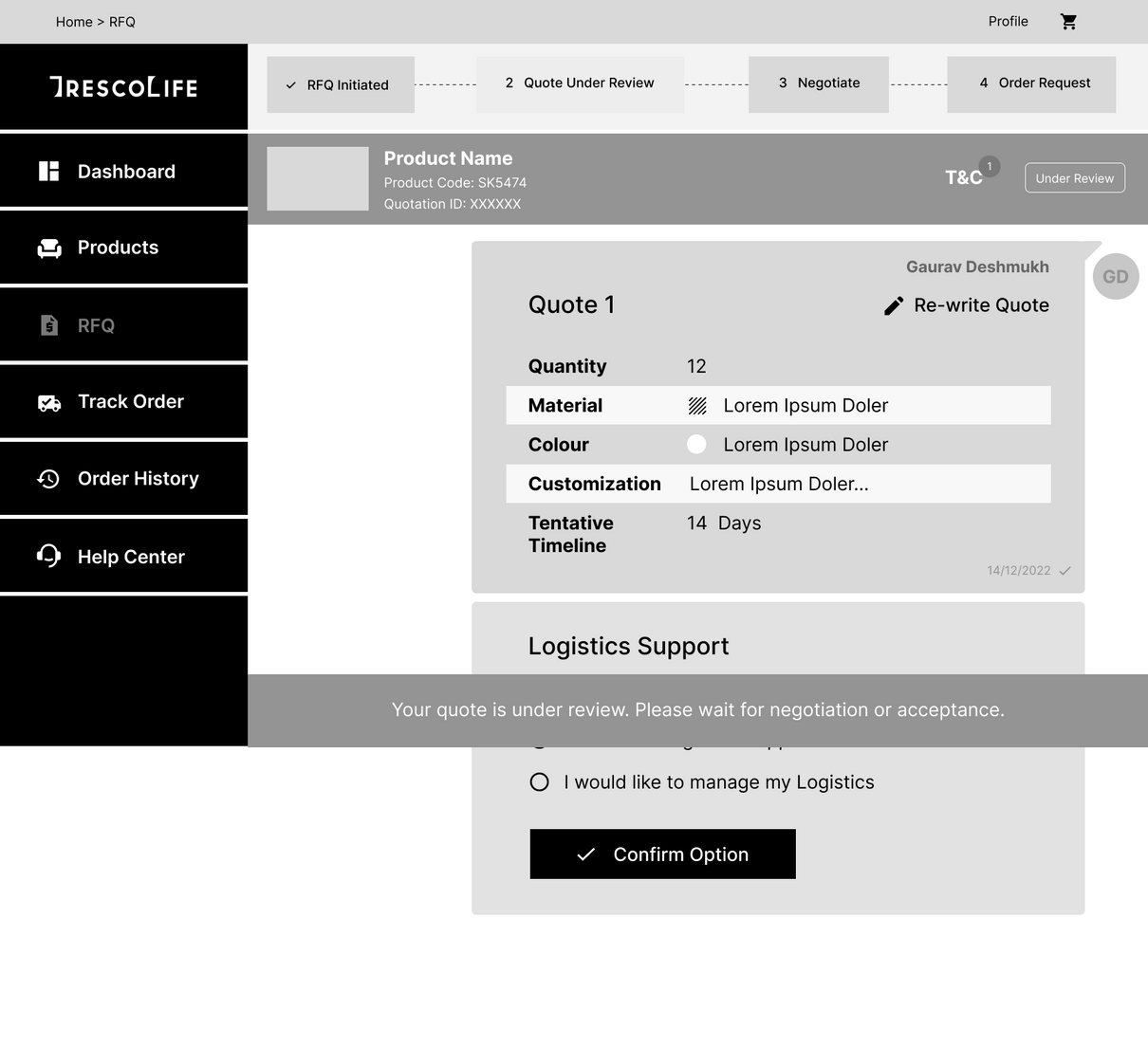Open the shopping cart icon
The image size is (1148, 1047).
coord(1068,22)
